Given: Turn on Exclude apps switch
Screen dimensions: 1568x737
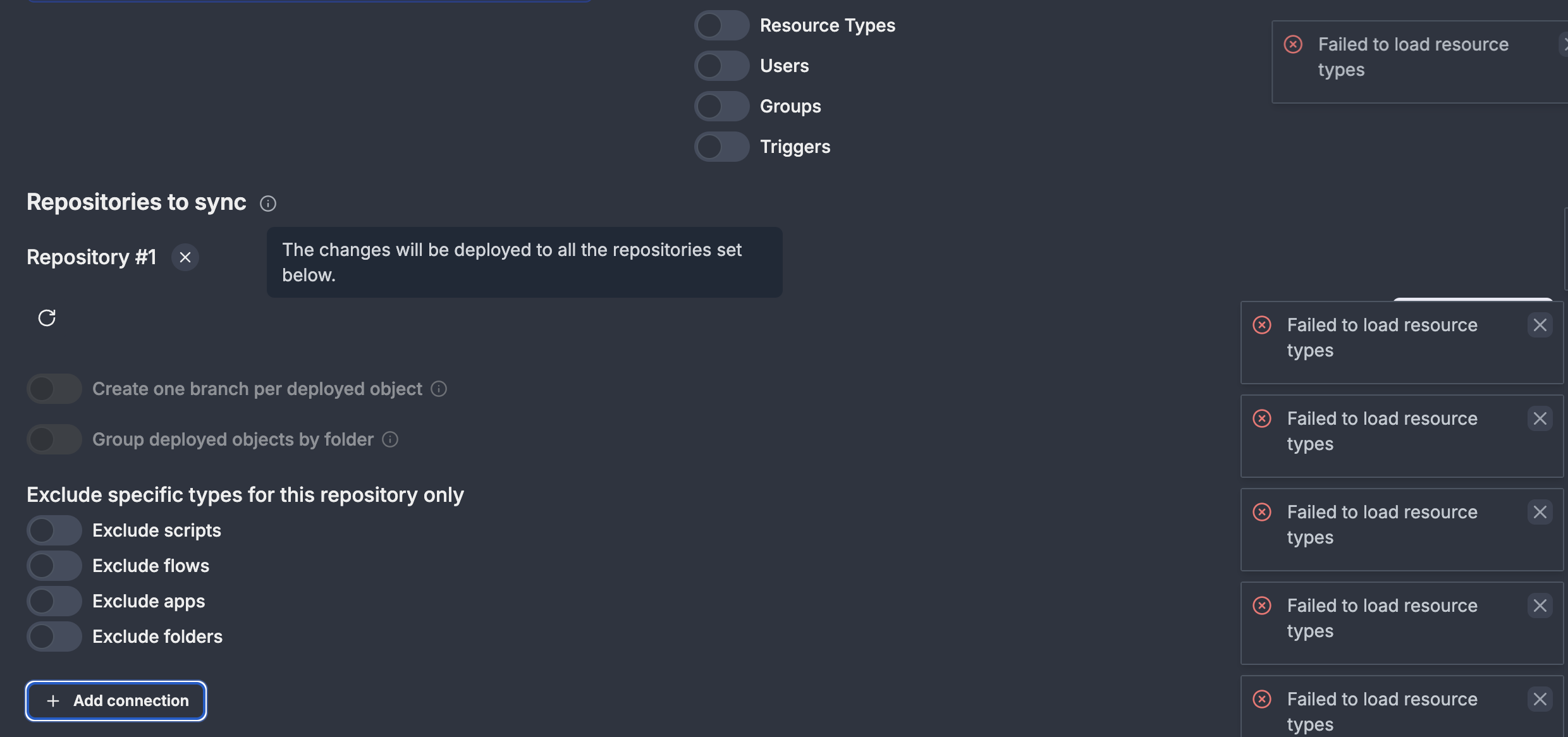Looking at the screenshot, I should click(54, 601).
